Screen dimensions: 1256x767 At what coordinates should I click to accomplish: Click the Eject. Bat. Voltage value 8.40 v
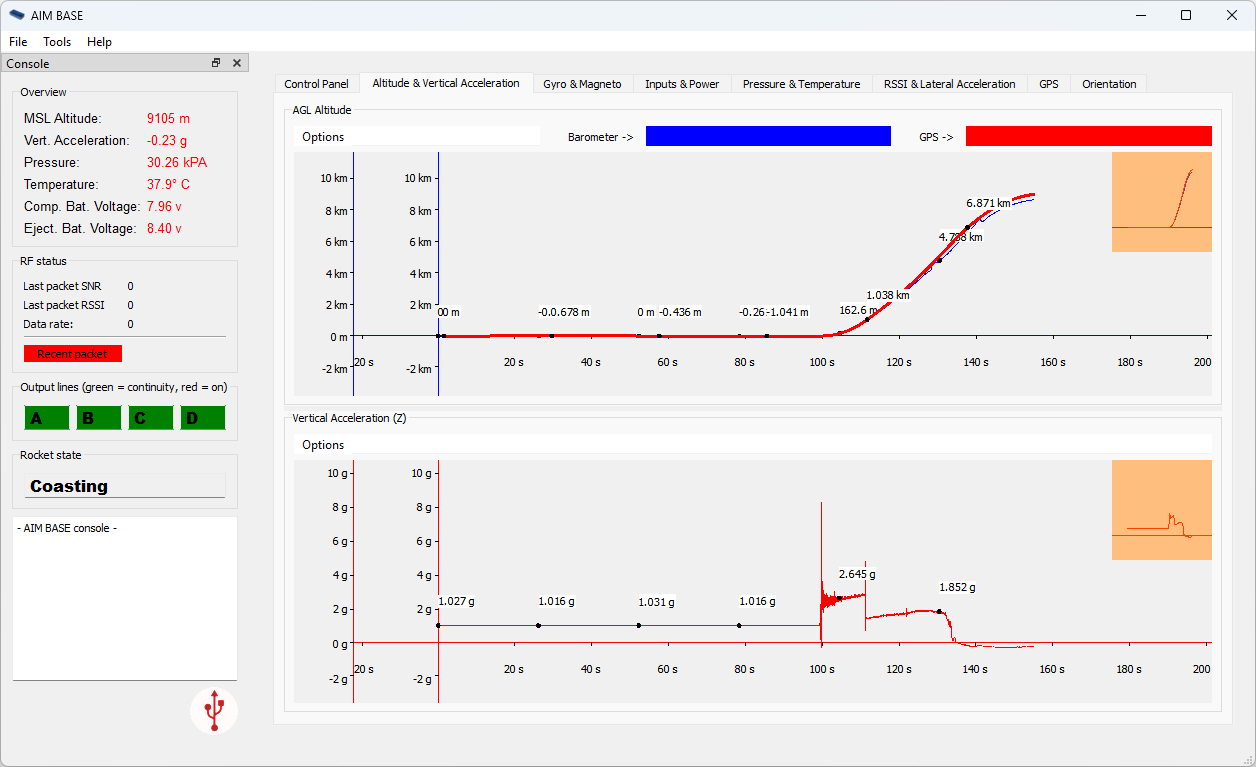tap(164, 228)
